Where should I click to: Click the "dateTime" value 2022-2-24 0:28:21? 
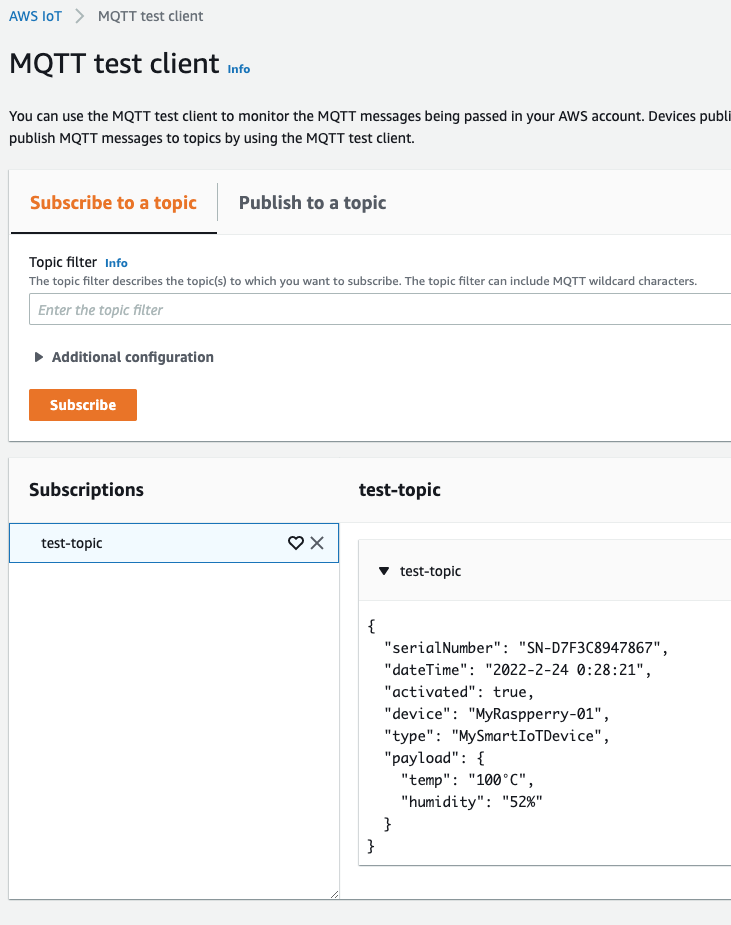564,670
